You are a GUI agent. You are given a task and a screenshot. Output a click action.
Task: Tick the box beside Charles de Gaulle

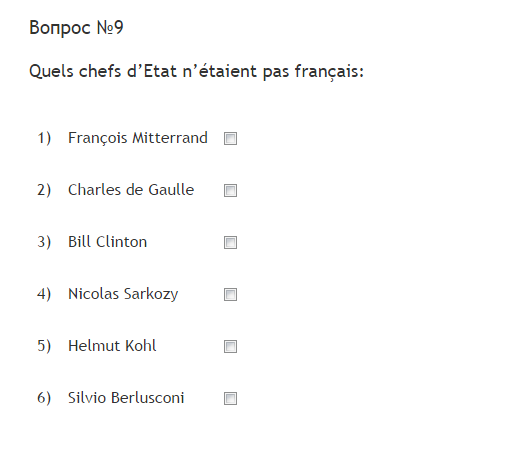[230, 191]
